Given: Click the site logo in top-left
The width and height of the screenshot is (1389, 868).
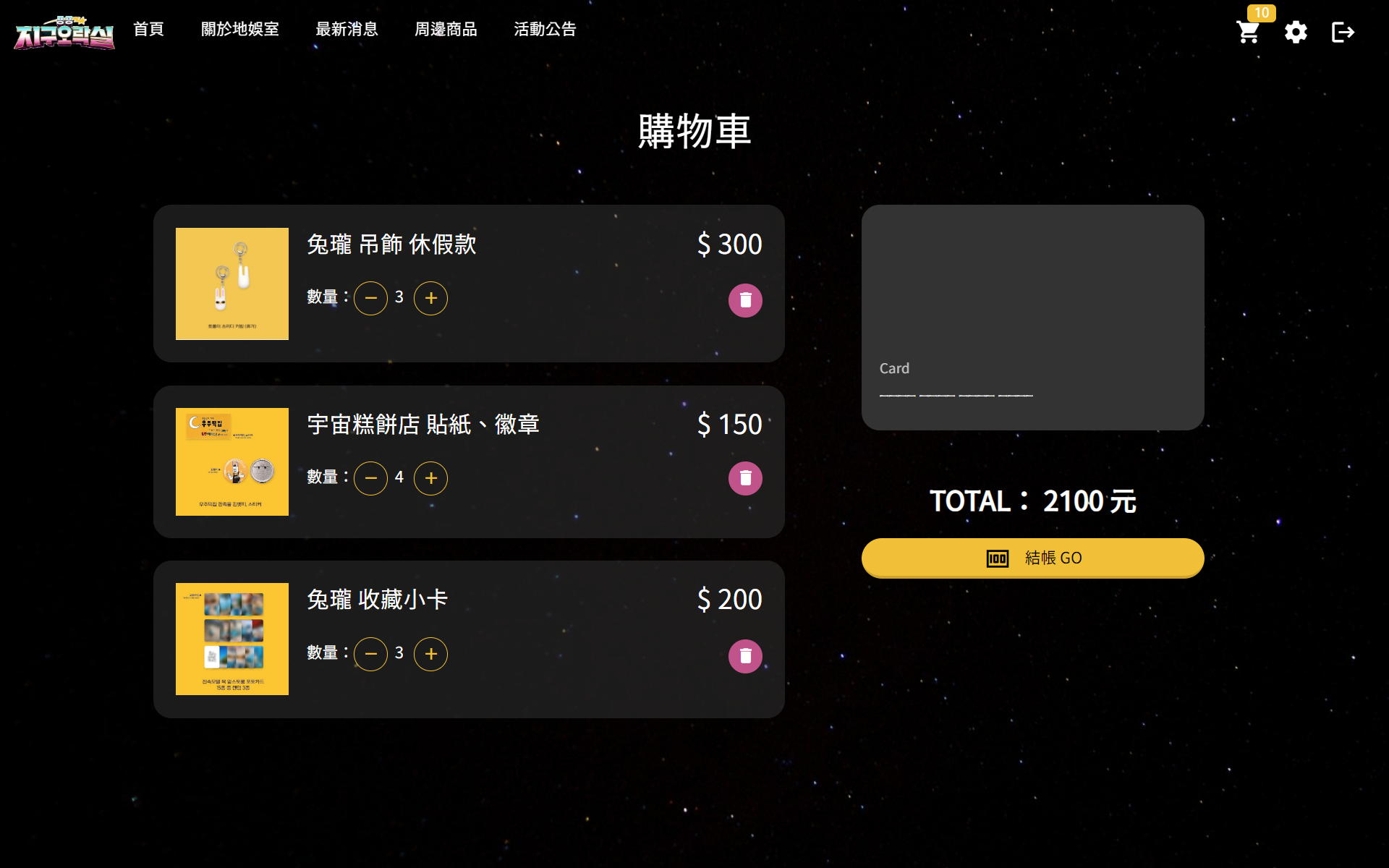Looking at the screenshot, I should tap(64, 33).
